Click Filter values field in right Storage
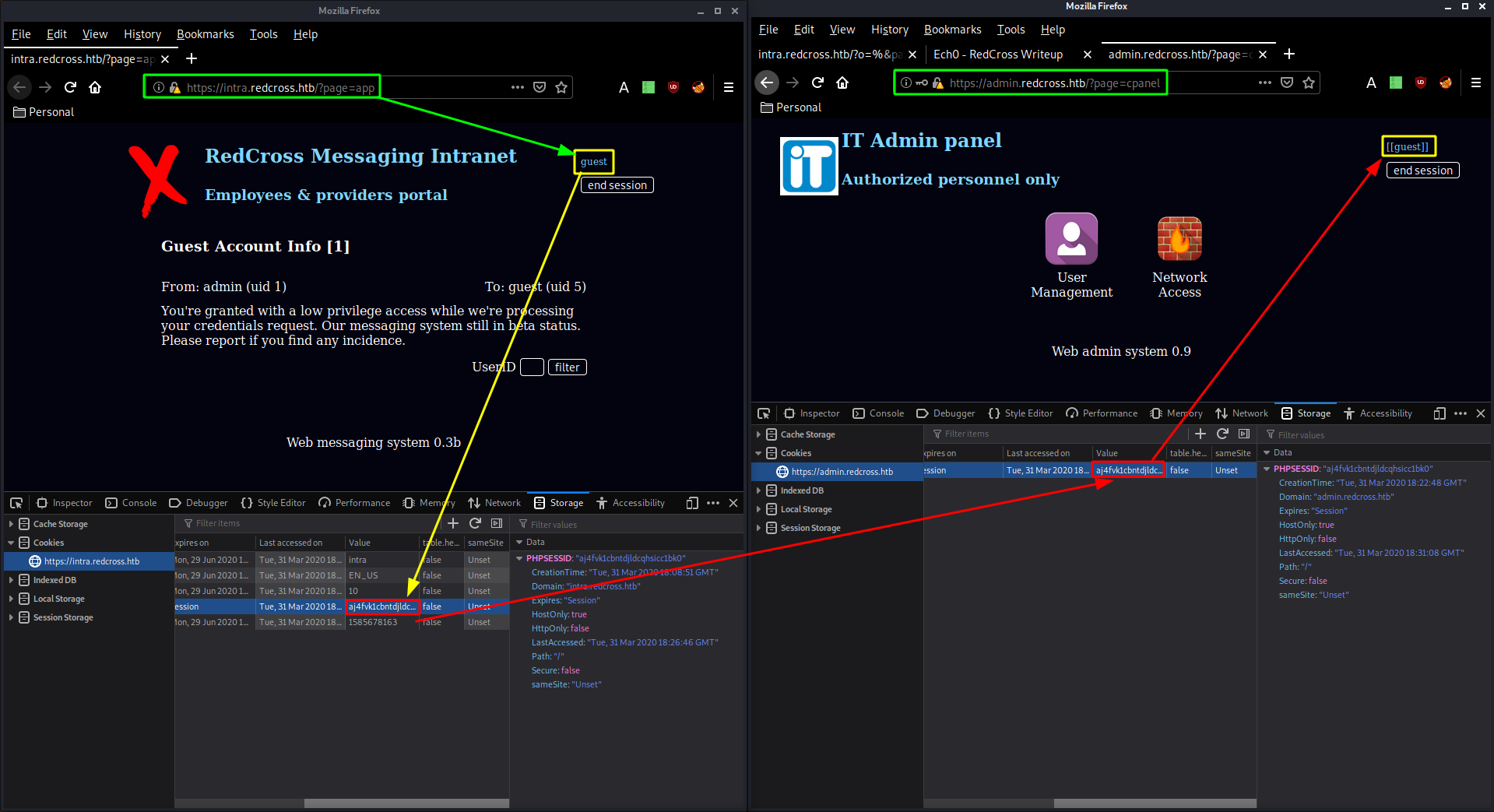Screen dimensions: 1494x812 point(1374,434)
